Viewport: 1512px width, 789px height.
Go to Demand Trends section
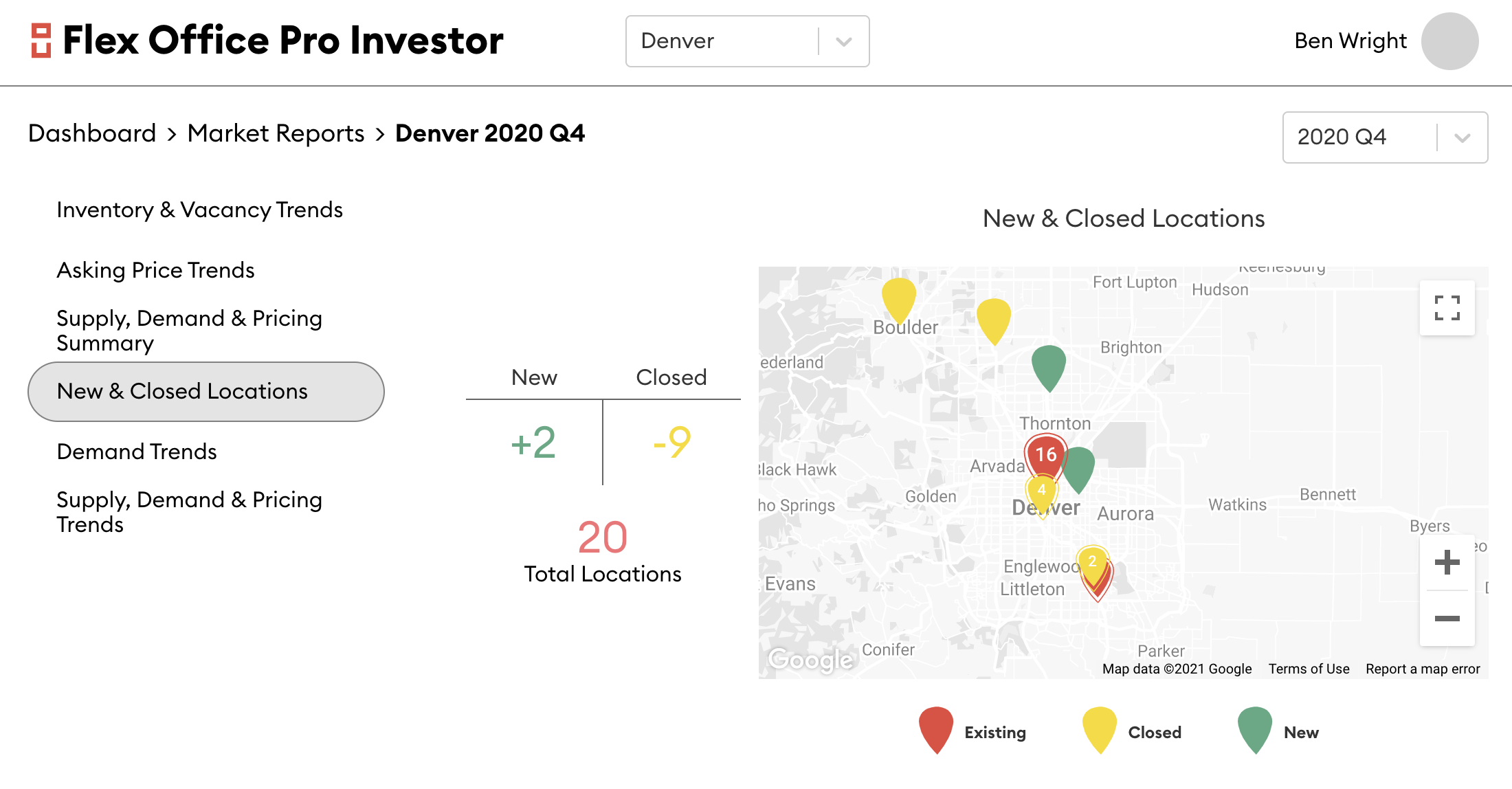coord(137,452)
